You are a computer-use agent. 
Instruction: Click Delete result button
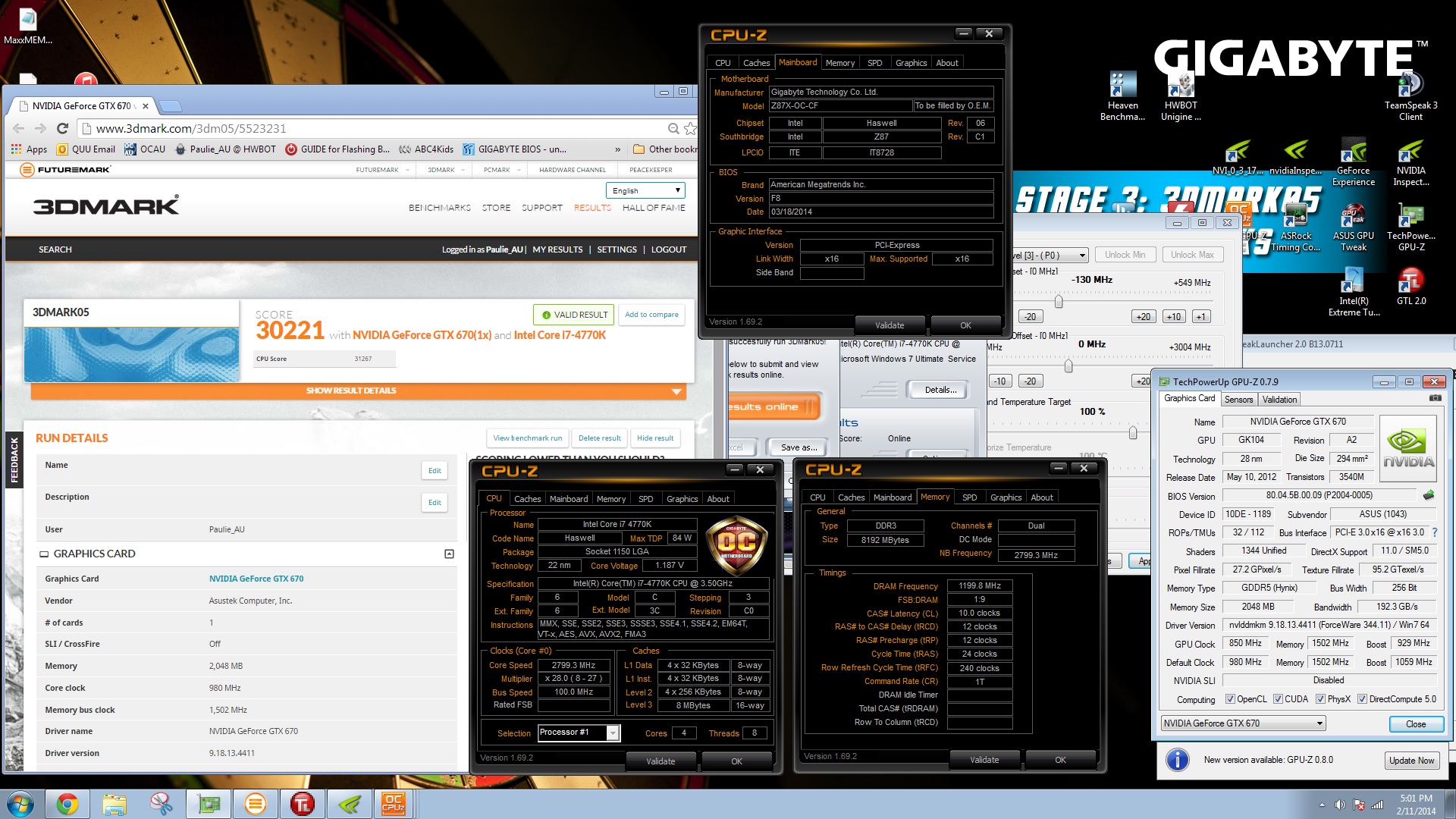pos(599,438)
